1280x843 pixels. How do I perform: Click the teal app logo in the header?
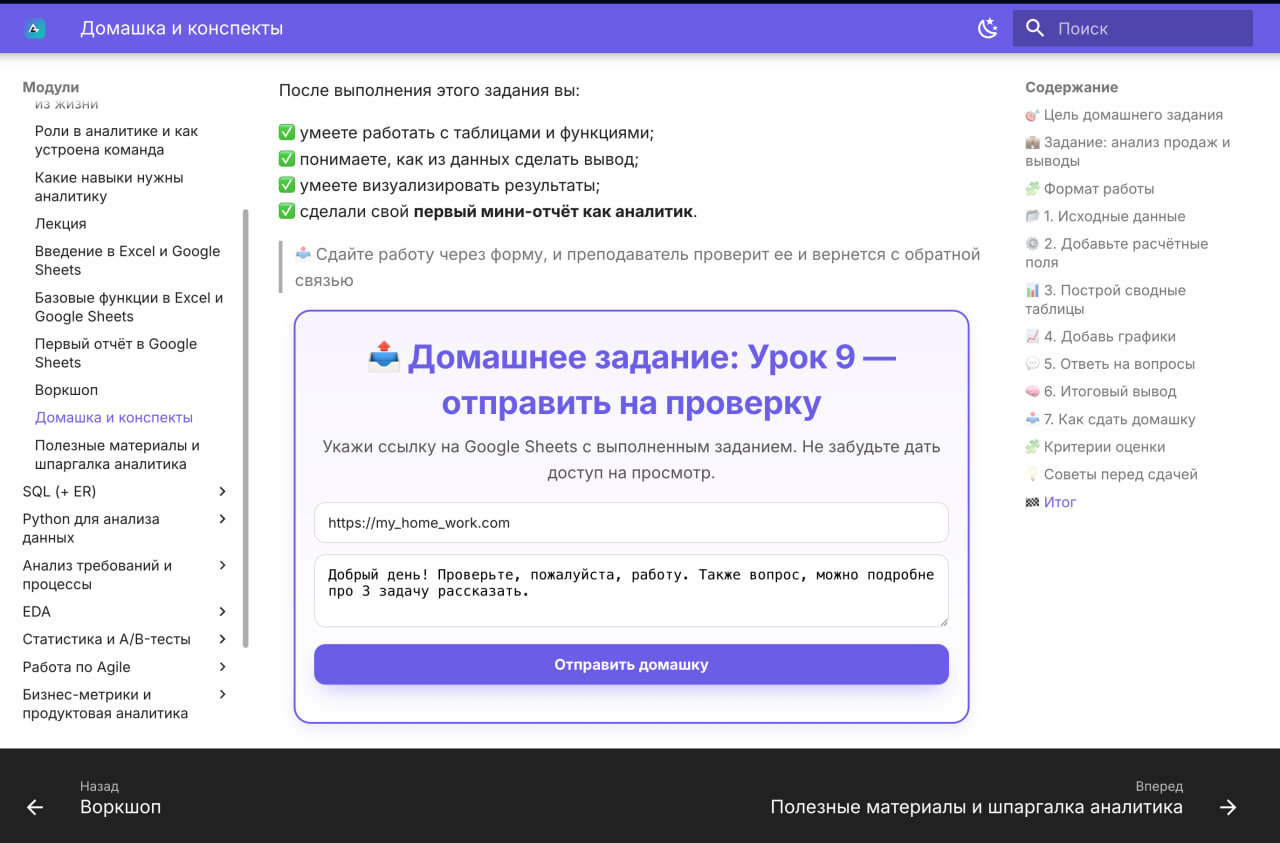point(36,28)
